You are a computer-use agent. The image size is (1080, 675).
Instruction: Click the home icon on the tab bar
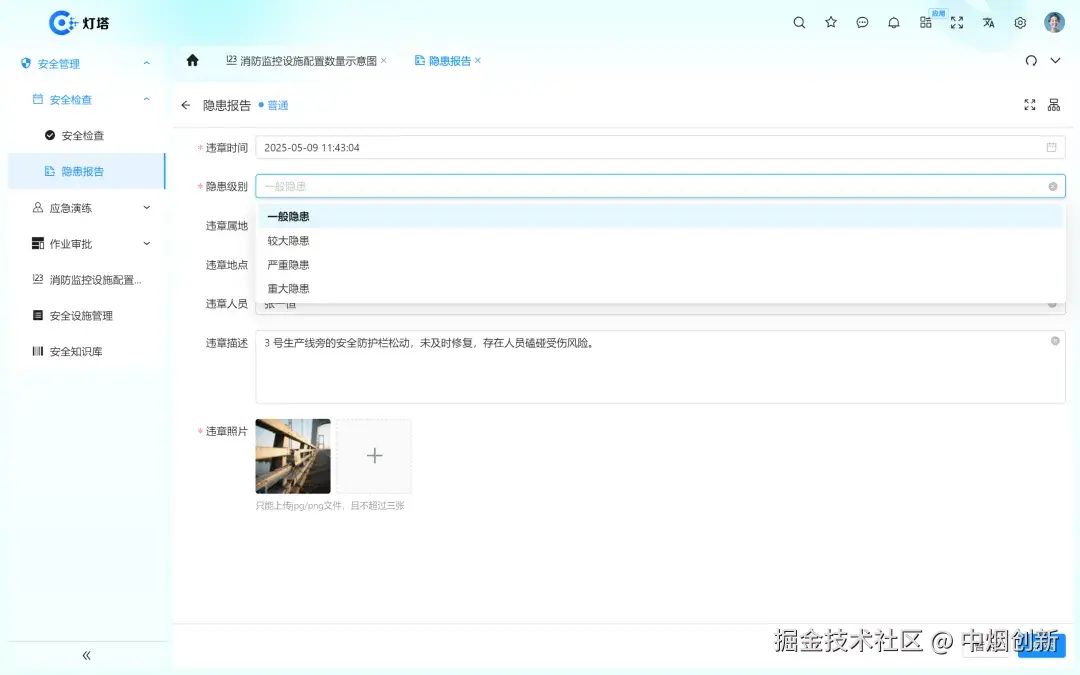pyautogui.click(x=194, y=60)
